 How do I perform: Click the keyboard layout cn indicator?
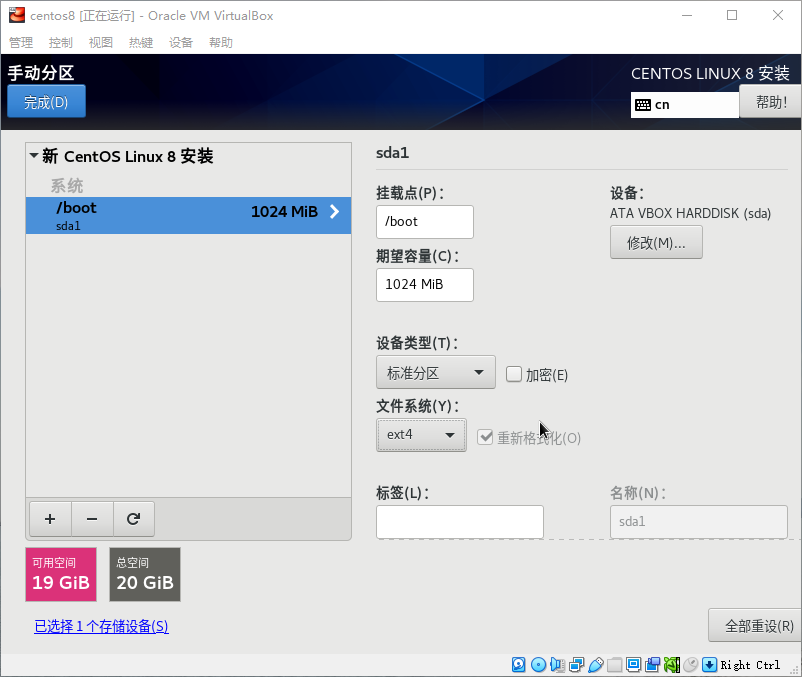(684, 105)
